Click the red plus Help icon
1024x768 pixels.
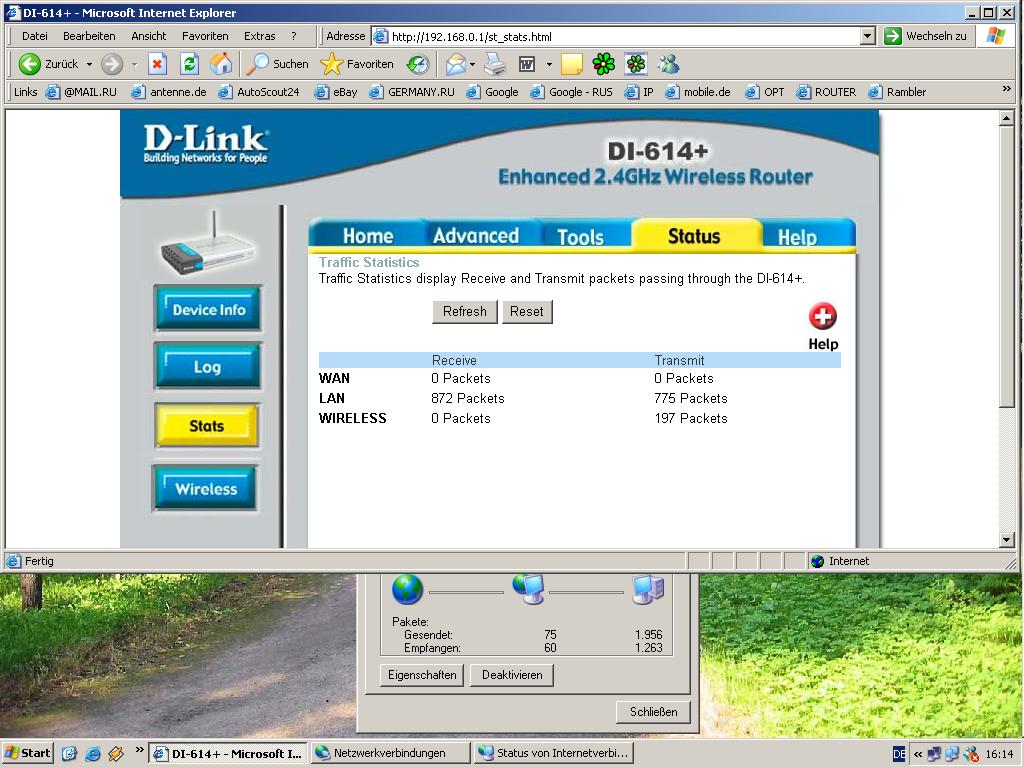(x=822, y=317)
